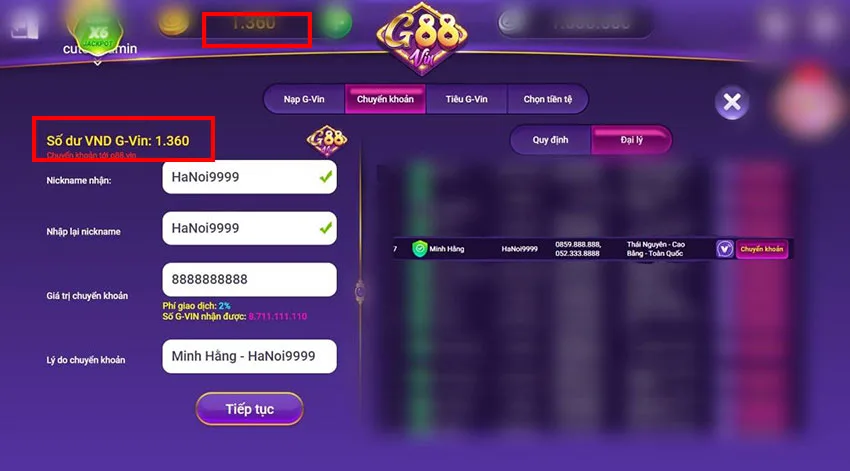Screen dimensions: 850x471
Task: Close the transfer dialog with X button
Action: 732,102
